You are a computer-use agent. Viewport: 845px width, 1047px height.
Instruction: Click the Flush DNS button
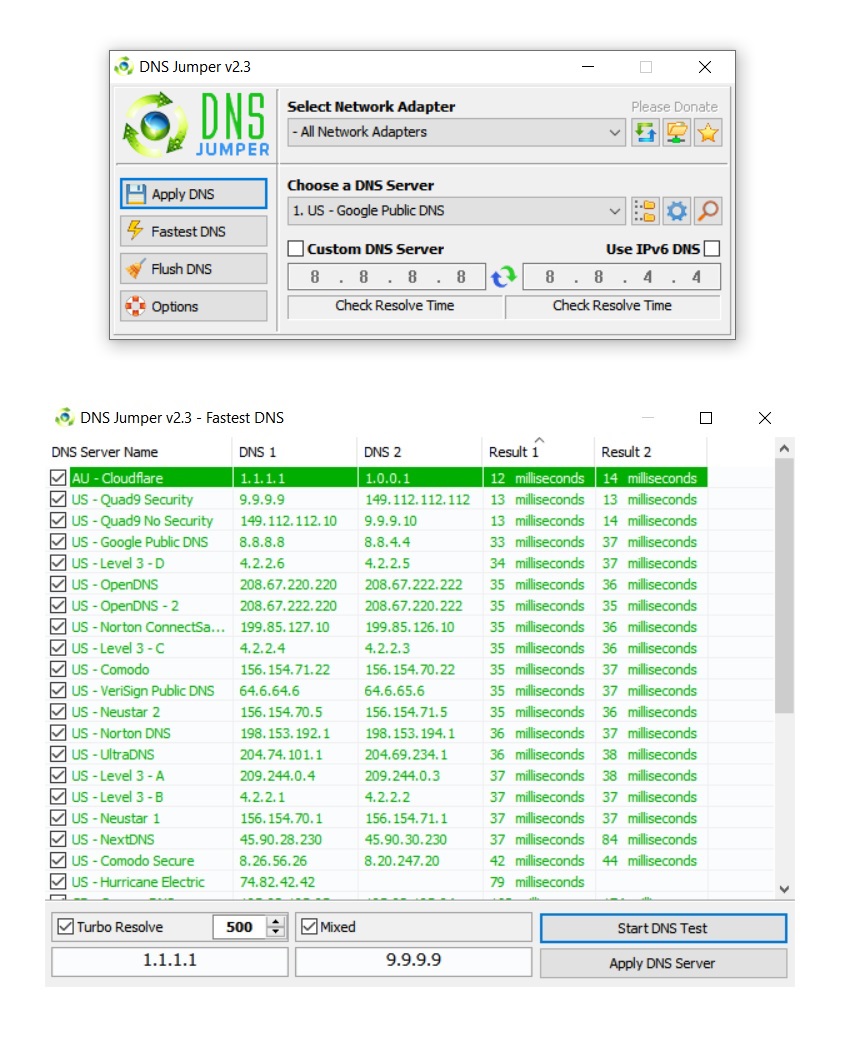tap(194, 268)
